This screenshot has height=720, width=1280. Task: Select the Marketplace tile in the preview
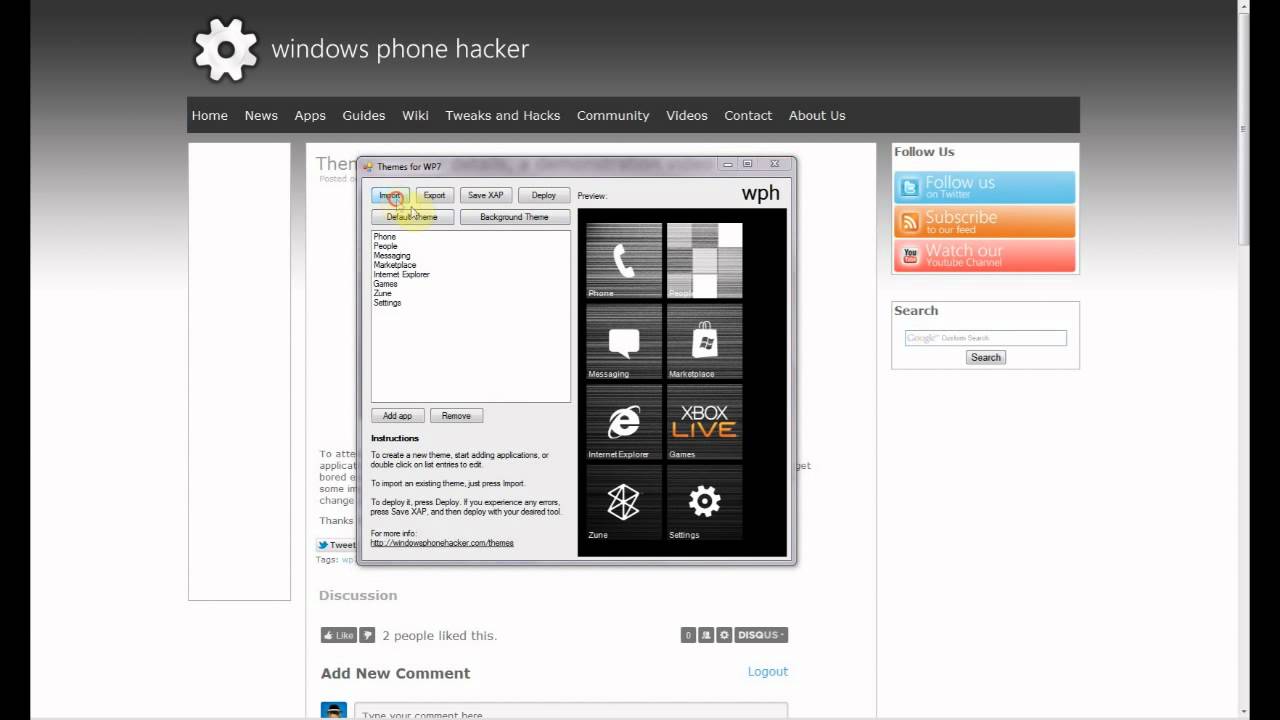705,342
